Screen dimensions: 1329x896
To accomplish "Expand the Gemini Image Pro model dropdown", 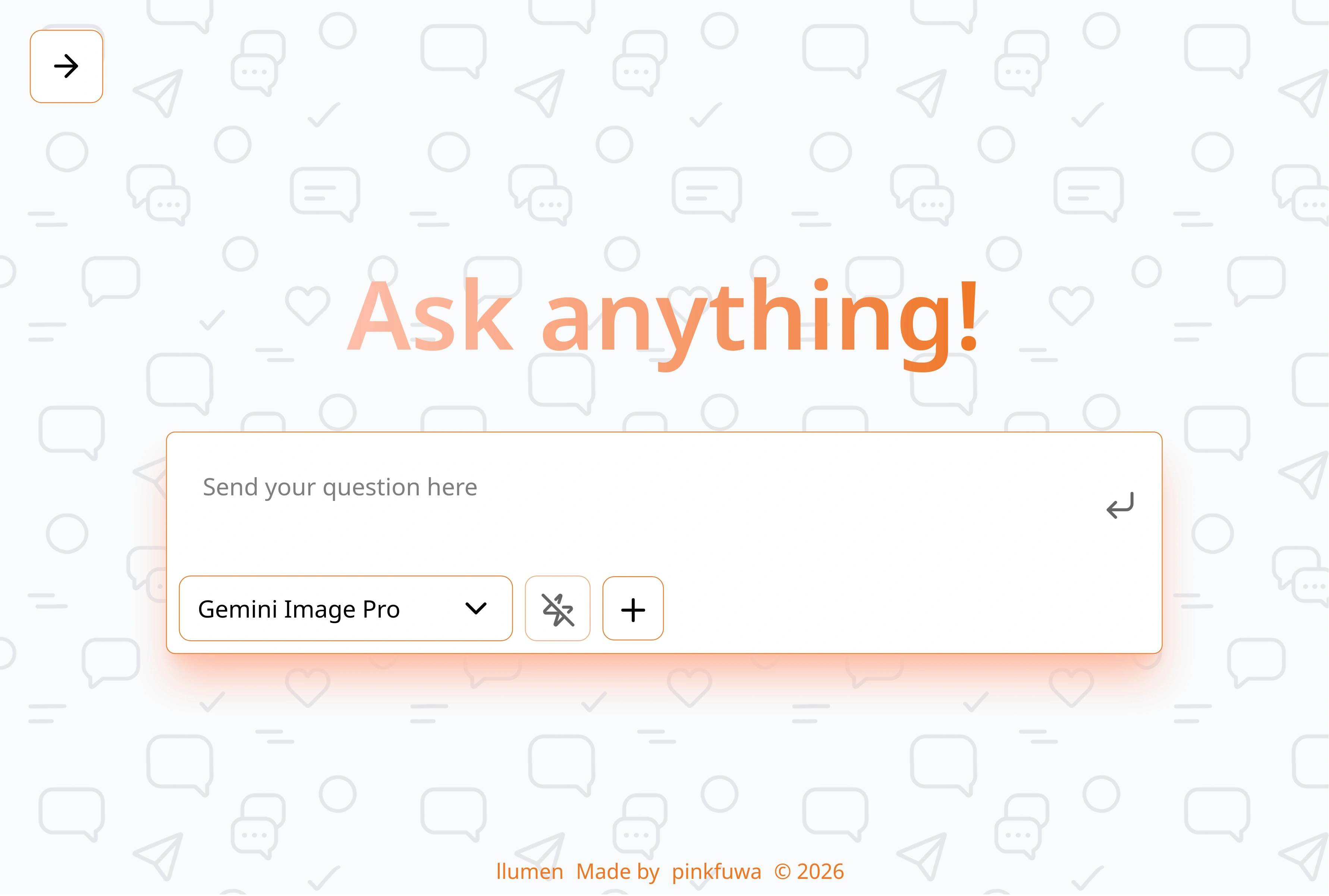I will 345,609.
